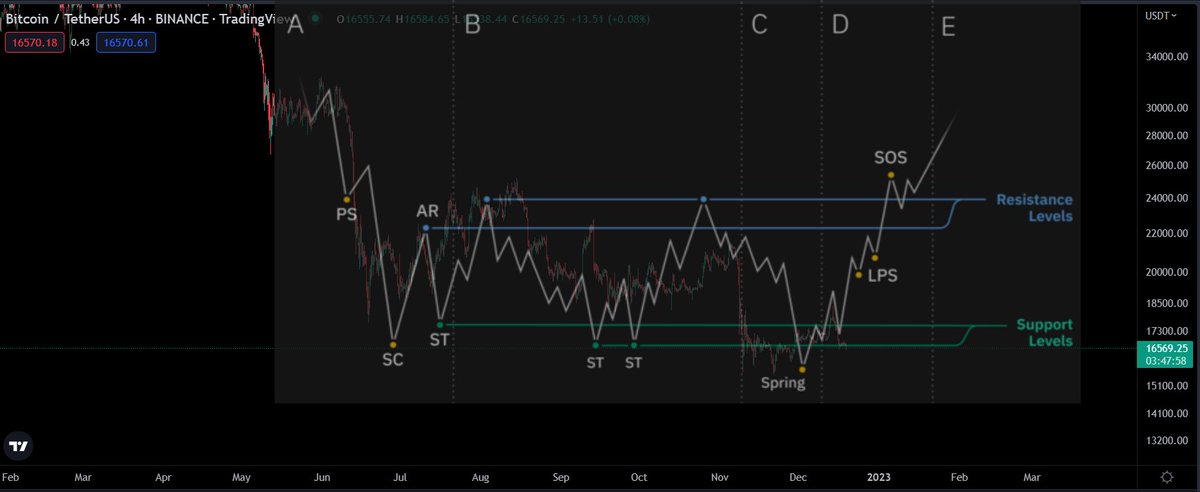Click the Dec label on time axis
The width and height of the screenshot is (1200, 492).
tap(799, 478)
